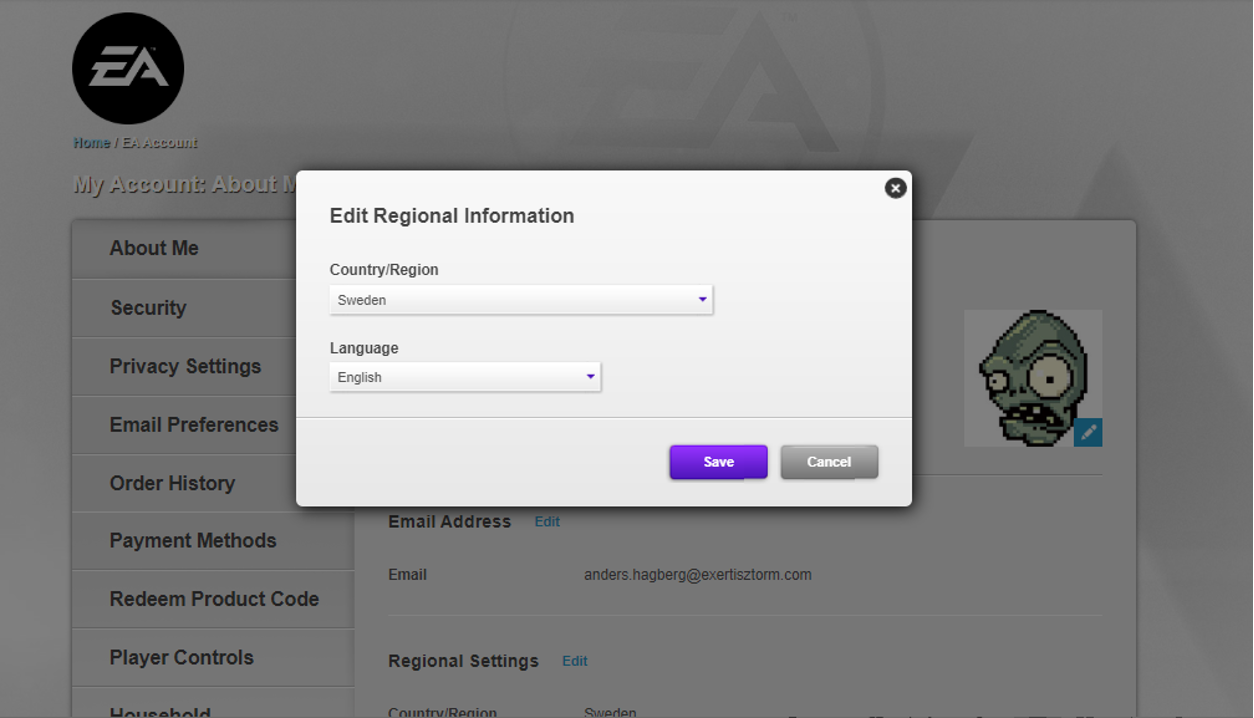Go to the Home breadcrumb link
This screenshot has width=1254, height=718.
(x=91, y=143)
